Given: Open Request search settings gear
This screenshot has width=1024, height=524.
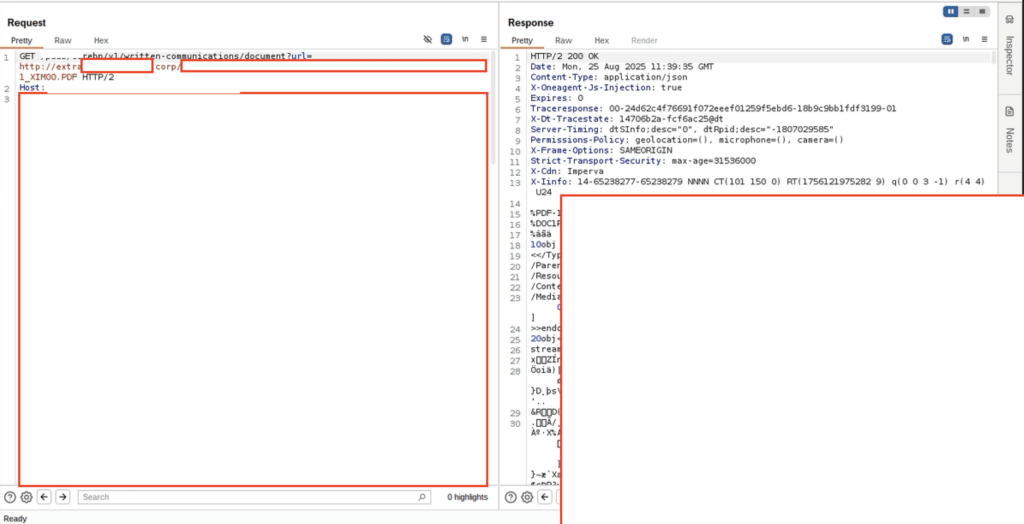Looking at the screenshot, I should [26, 497].
